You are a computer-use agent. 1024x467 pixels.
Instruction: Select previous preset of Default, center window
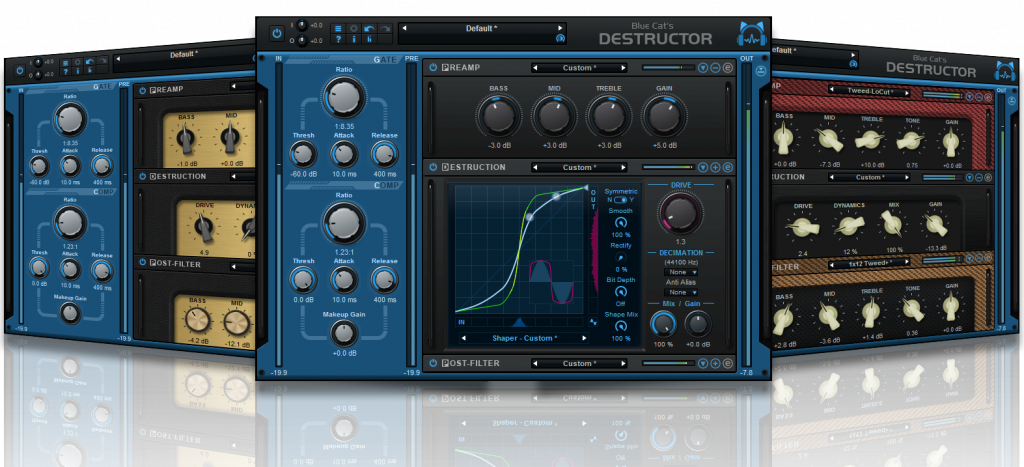click(x=404, y=28)
